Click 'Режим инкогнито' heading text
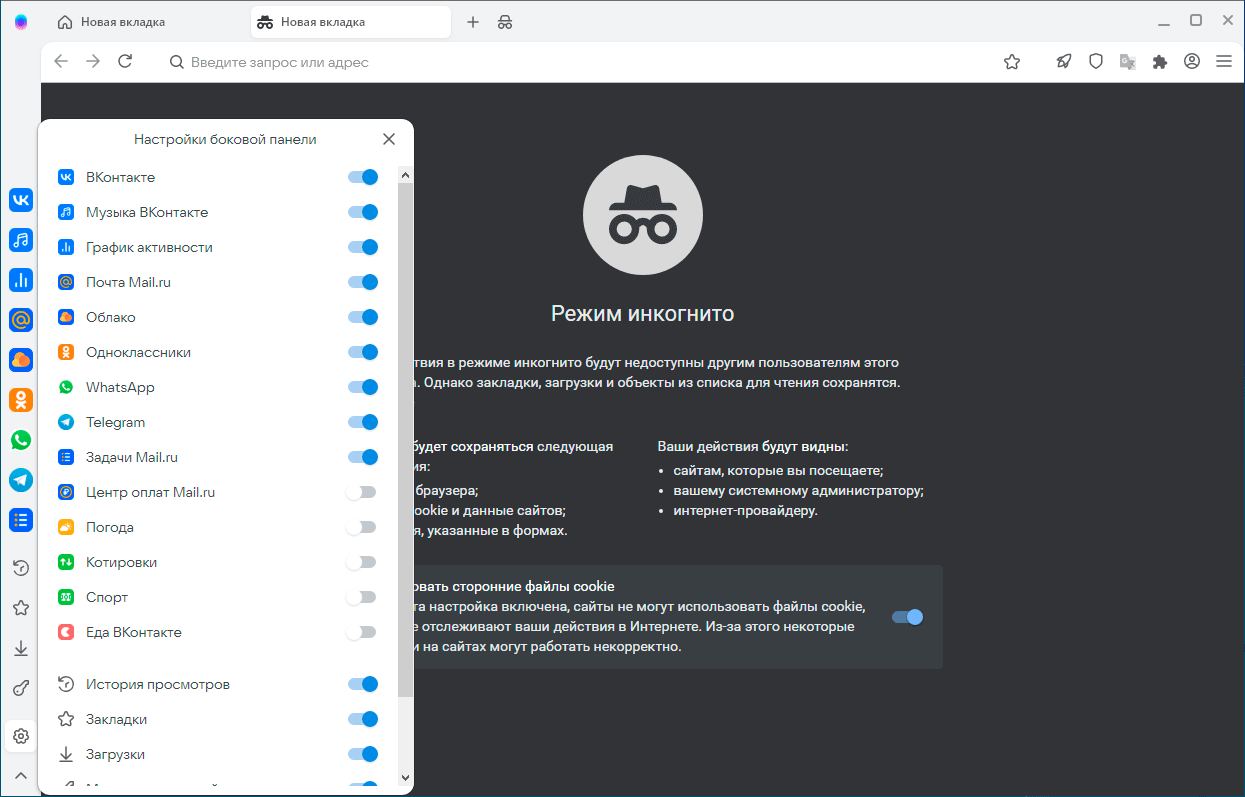 pyautogui.click(x=643, y=314)
